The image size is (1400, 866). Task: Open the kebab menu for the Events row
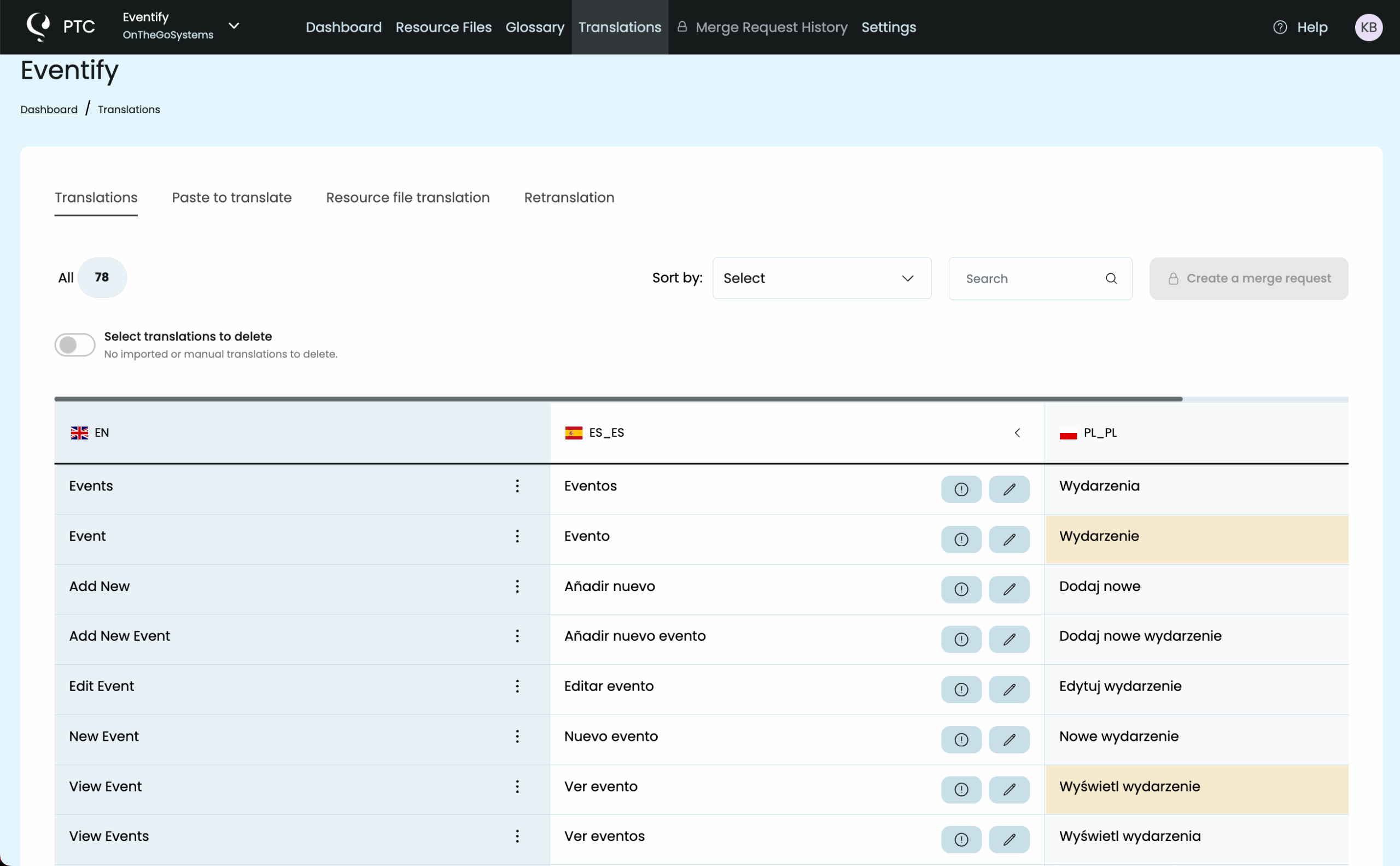[517, 485]
